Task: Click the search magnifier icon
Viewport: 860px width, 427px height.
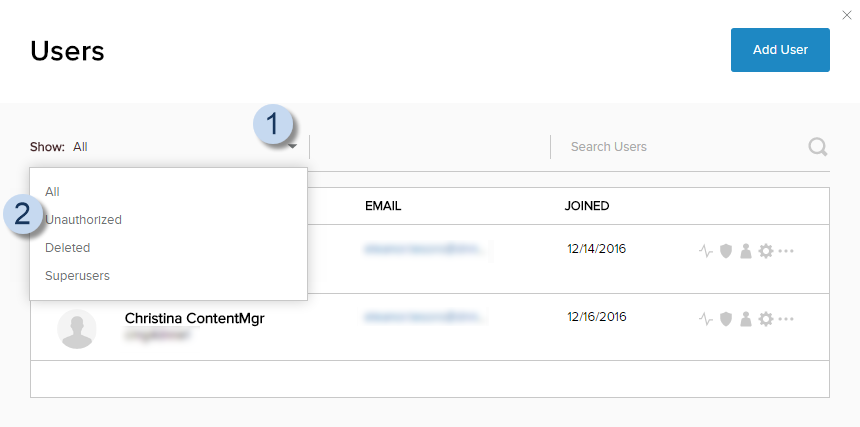Action: pyautogui.click(x=817, y=147)
